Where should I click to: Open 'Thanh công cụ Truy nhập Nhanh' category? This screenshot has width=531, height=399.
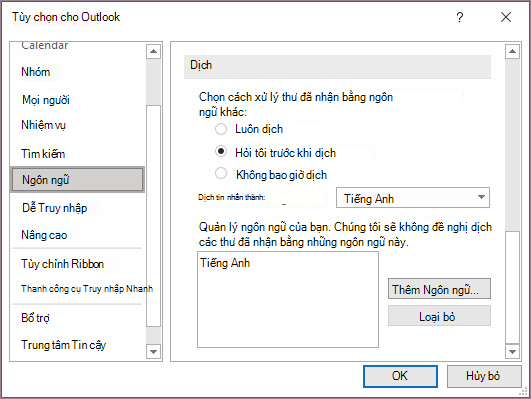coord(87,289)
